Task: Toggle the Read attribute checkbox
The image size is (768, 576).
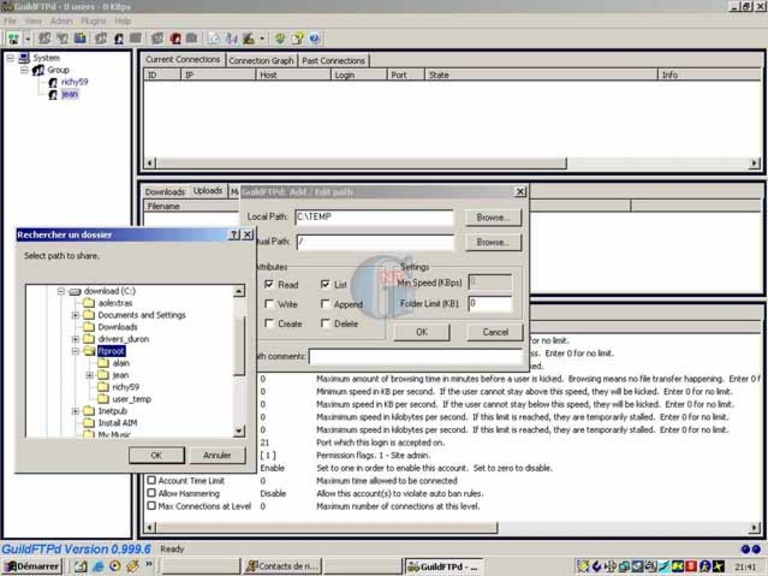Action: click(269, 284)
